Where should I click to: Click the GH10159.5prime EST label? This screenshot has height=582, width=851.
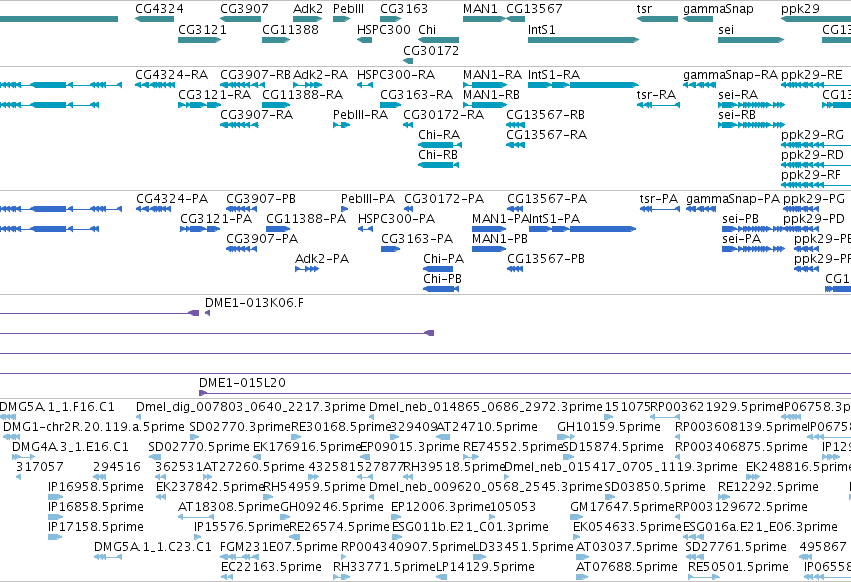point(608,427)
